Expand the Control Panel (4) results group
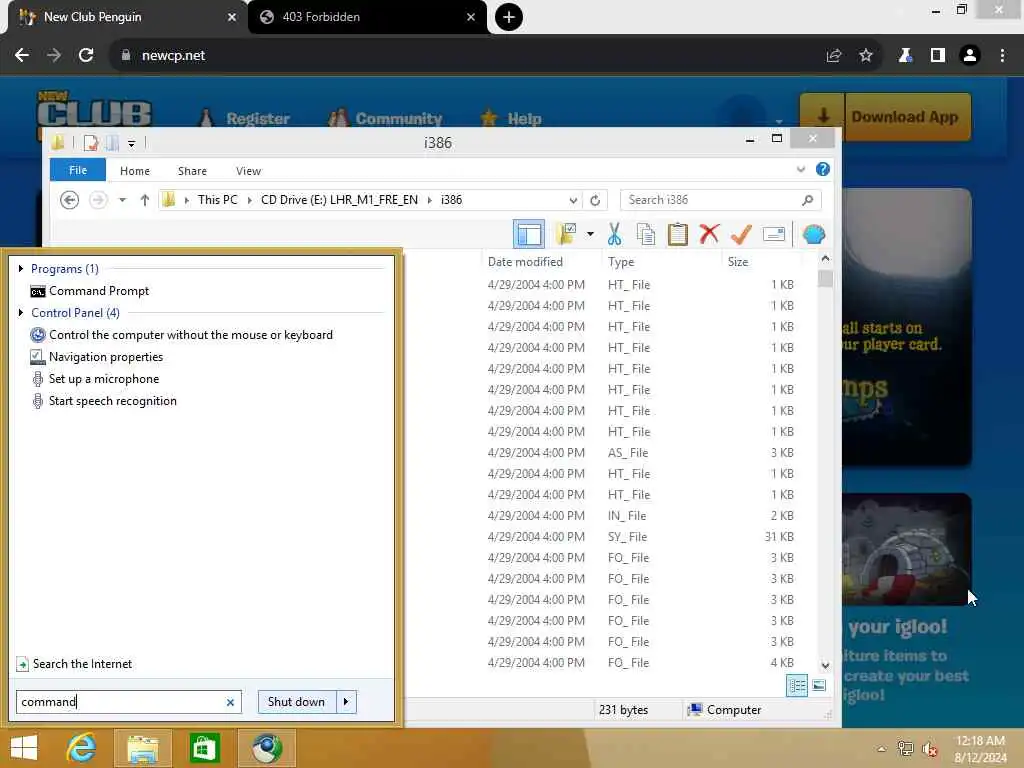 21,313
